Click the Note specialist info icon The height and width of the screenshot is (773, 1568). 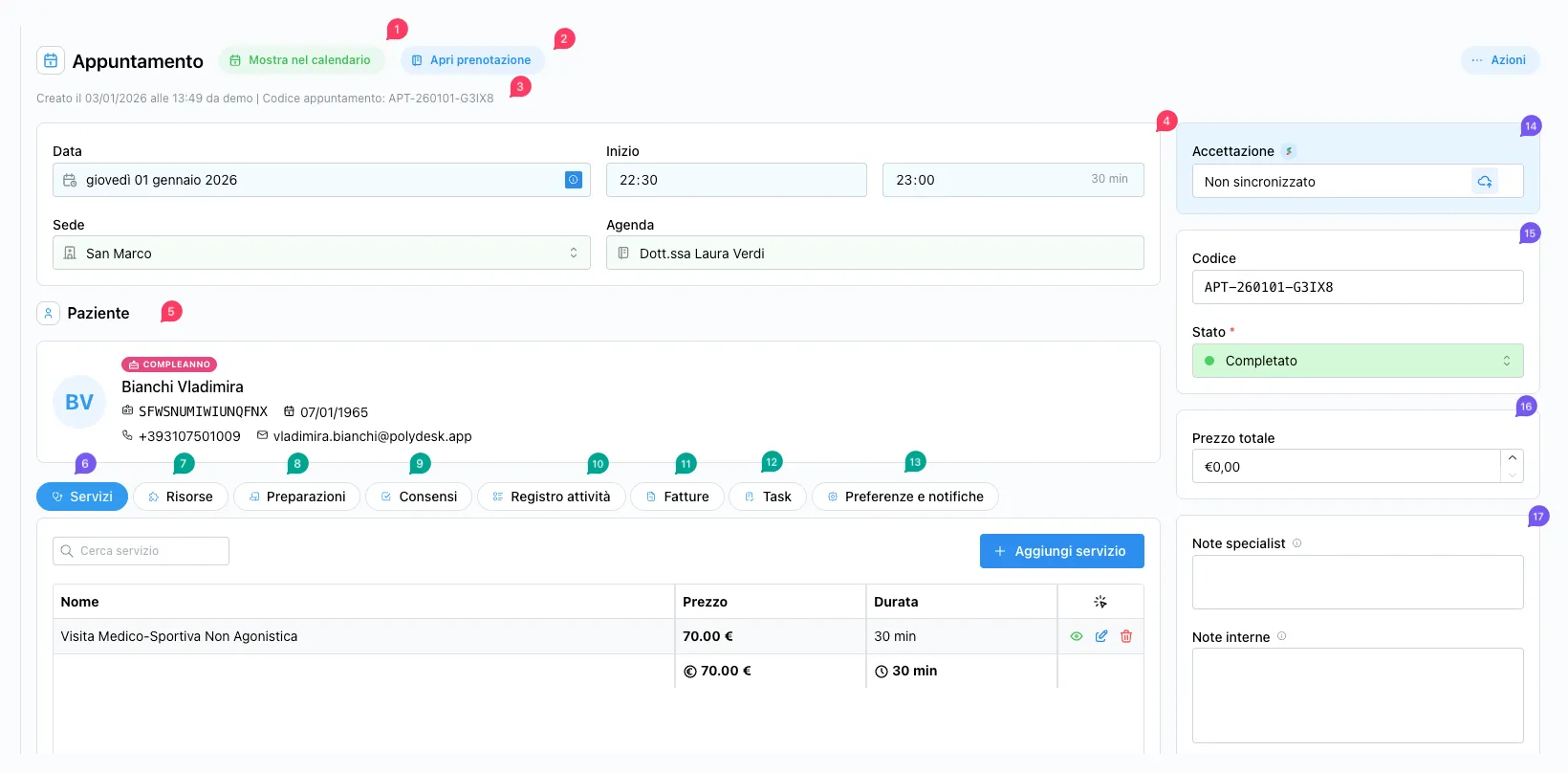1297,543
